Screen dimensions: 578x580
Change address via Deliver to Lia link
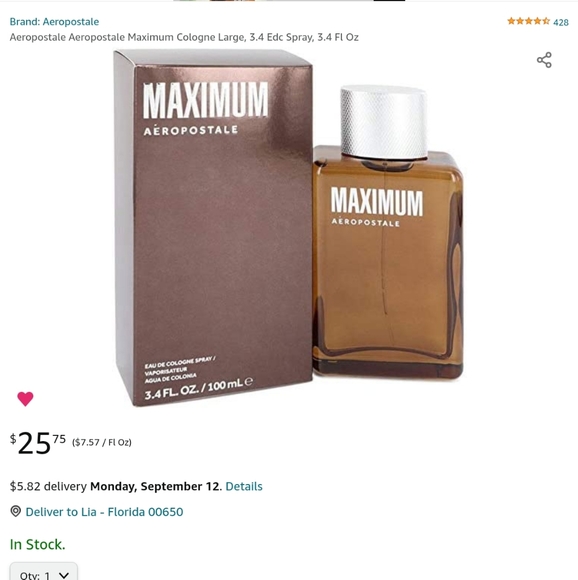[104, 512]
